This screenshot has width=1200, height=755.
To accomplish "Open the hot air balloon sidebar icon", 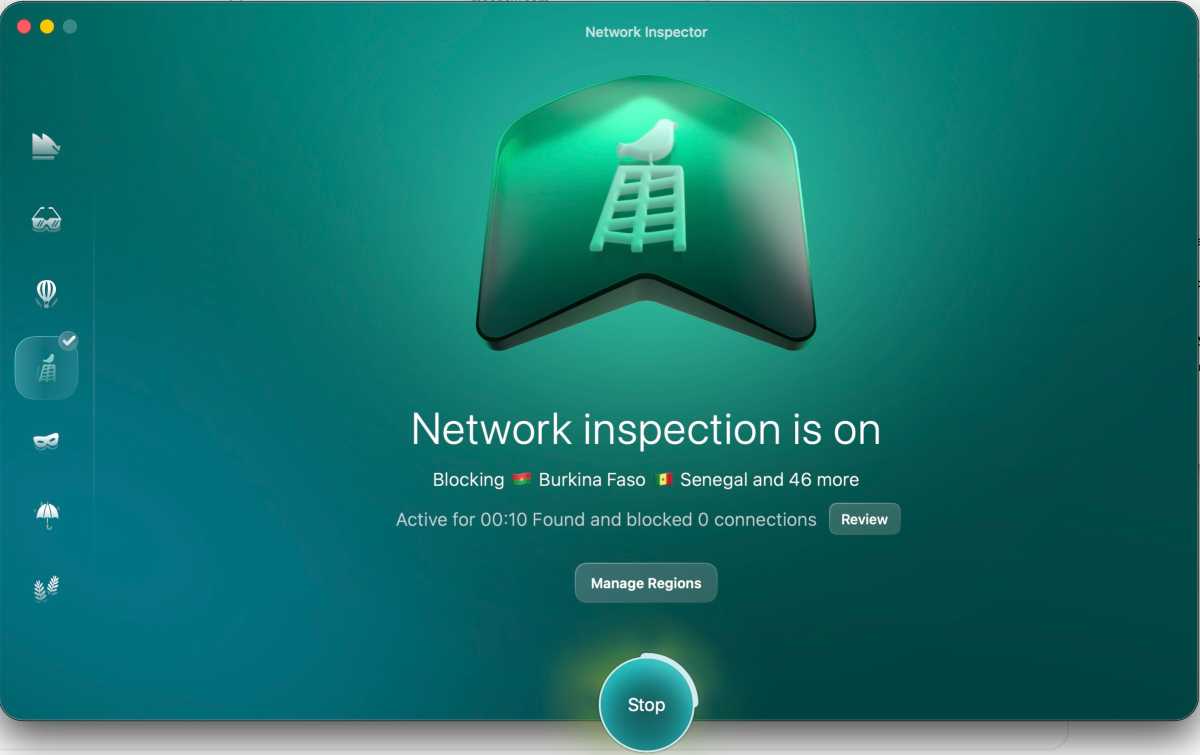I will tap(46, 293).
